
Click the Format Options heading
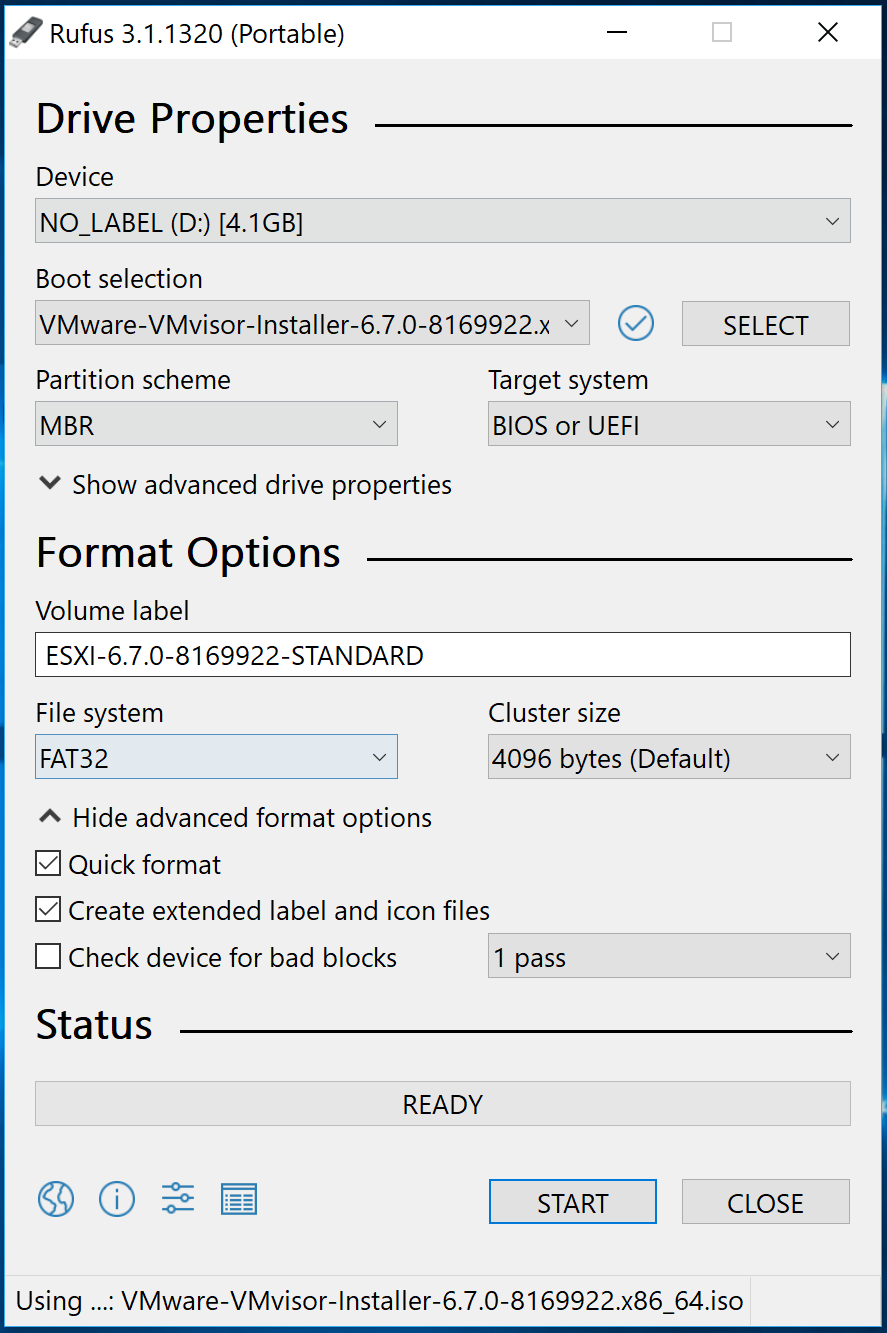(x=188, y=553)
